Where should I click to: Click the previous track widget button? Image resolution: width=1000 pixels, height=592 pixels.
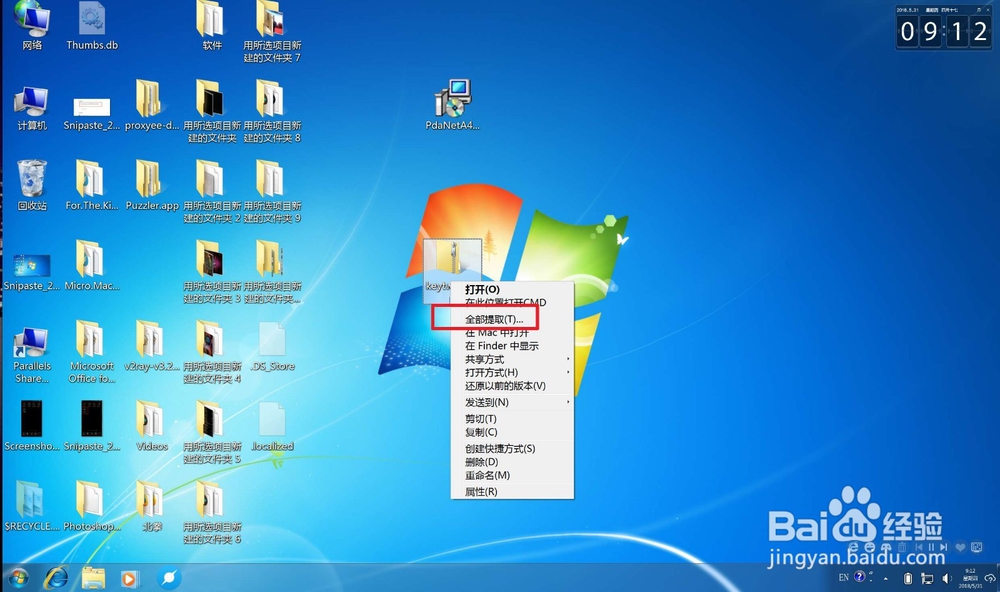coord(919,547)
